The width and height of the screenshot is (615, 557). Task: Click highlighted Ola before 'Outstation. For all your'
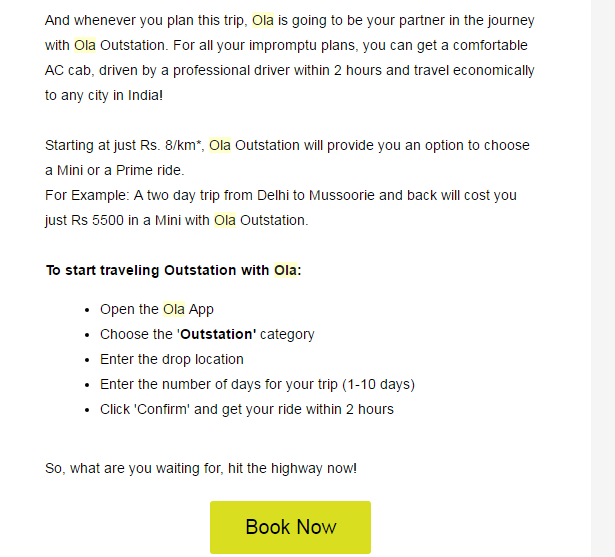[x=85, y=45]
